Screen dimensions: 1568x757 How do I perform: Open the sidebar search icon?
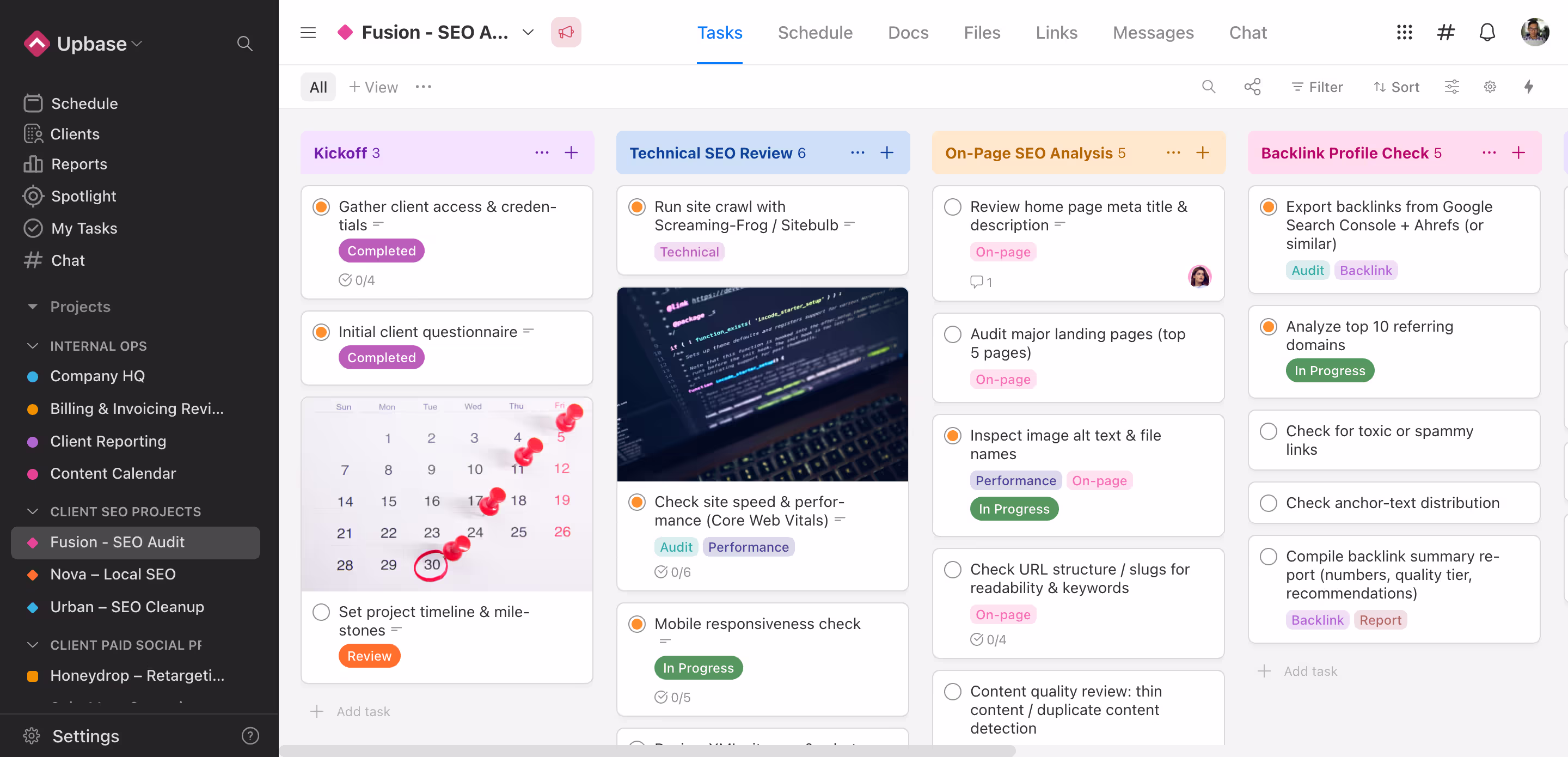[244, 44]
